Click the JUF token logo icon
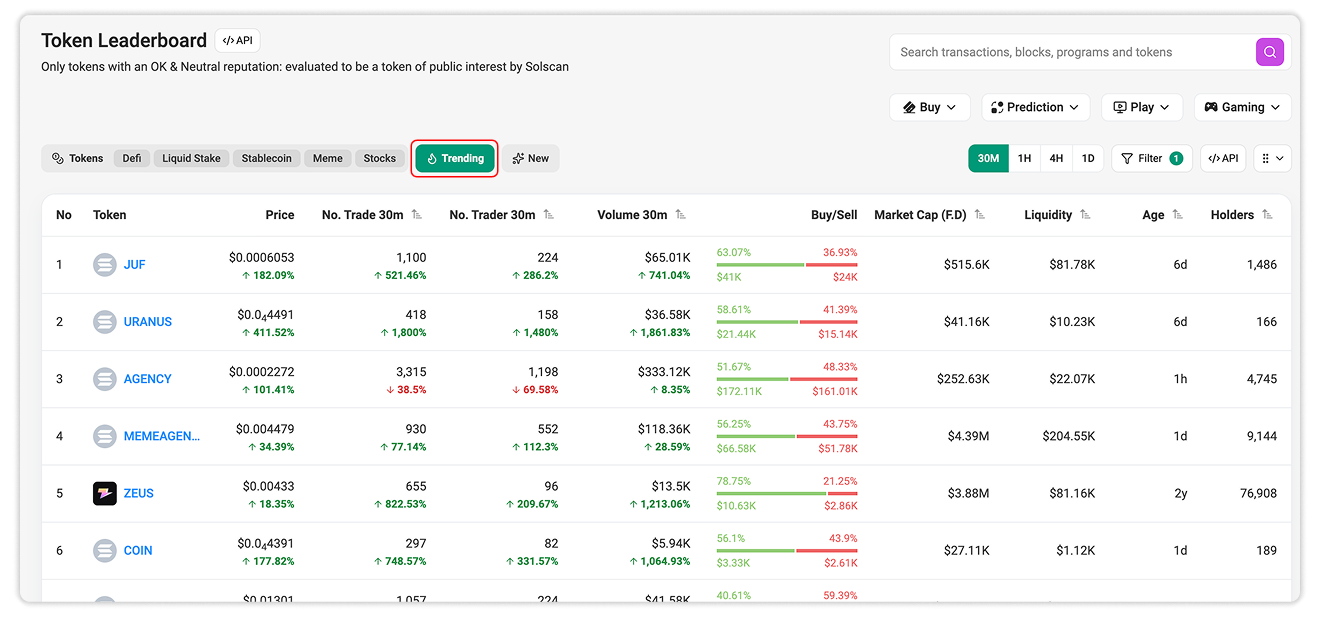Image resolution: width=1320 pixels, height=617 pixels. click(x=105, y=265)
